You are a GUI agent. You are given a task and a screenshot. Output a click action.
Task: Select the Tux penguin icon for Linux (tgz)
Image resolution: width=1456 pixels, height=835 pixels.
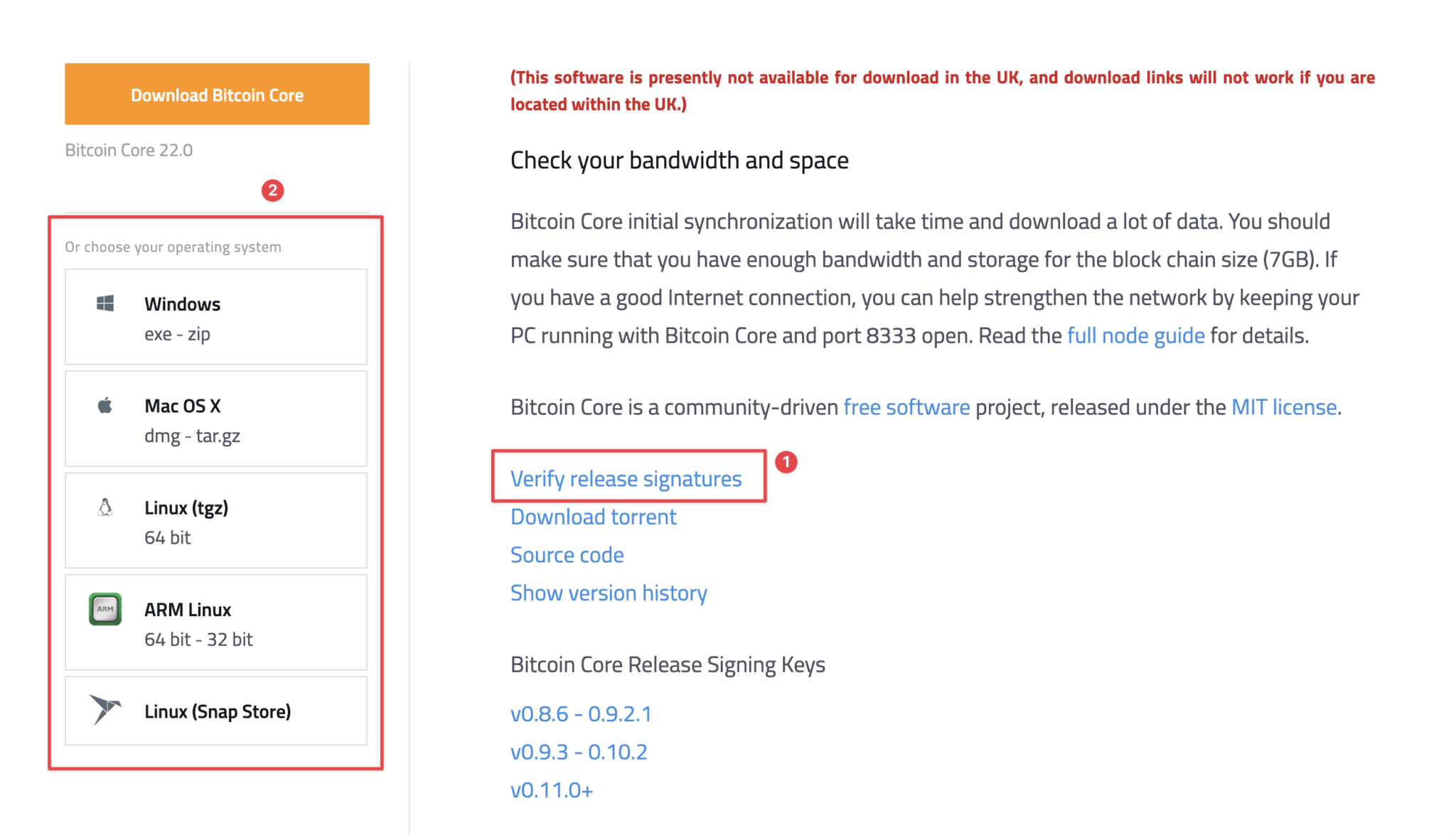click(x=105, y=507)
